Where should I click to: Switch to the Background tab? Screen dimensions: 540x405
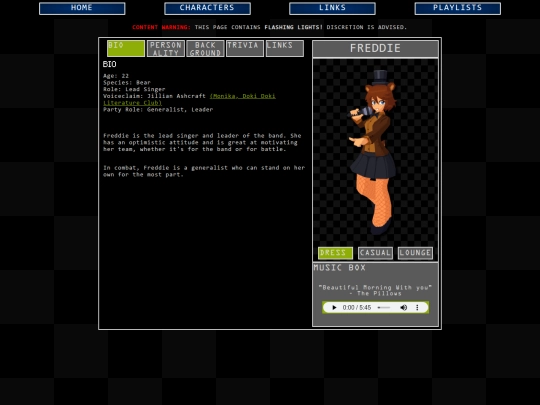(205, 48)
